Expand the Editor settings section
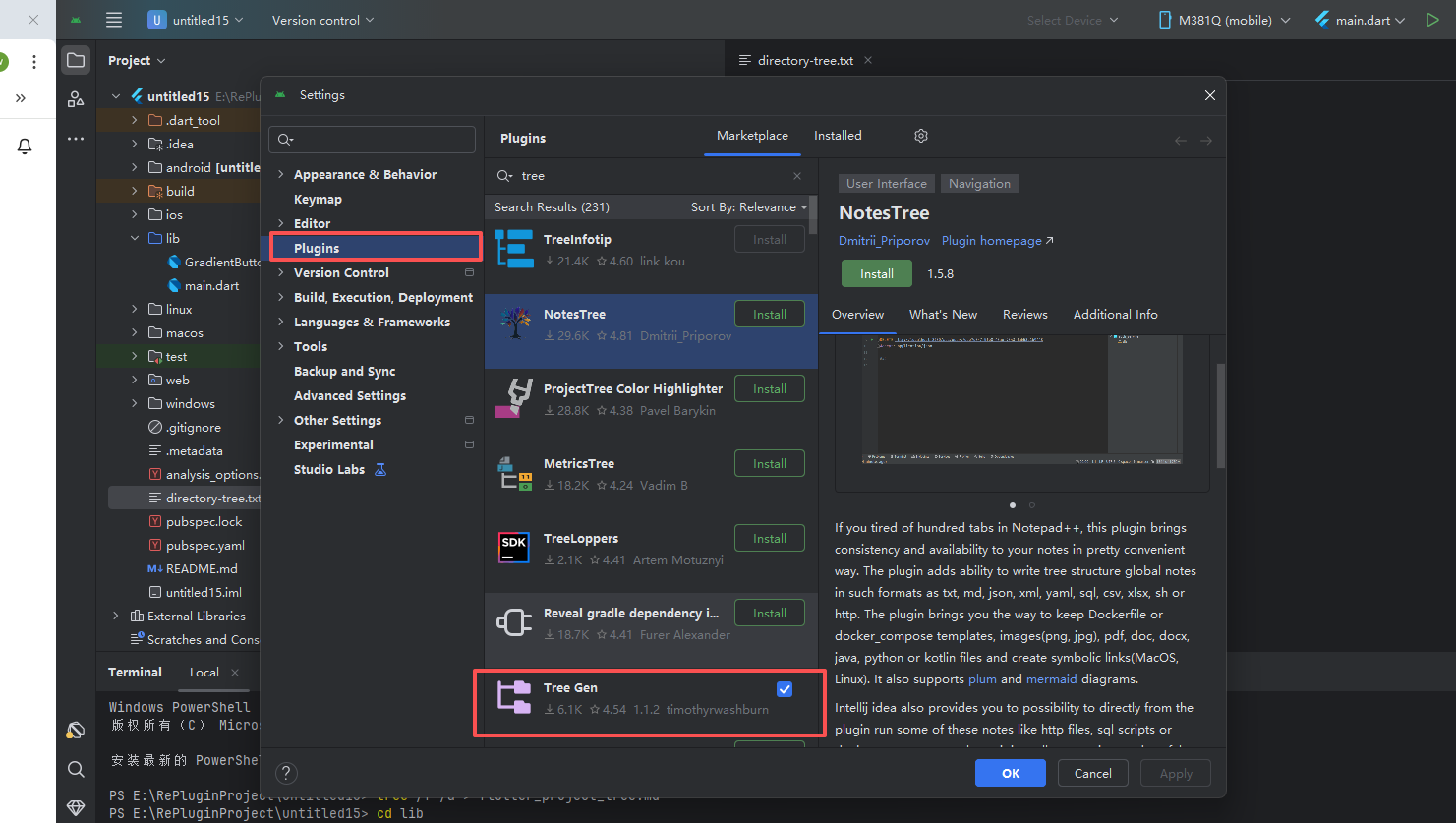This screenshot has height=823, width=1456. coord(281,223)
